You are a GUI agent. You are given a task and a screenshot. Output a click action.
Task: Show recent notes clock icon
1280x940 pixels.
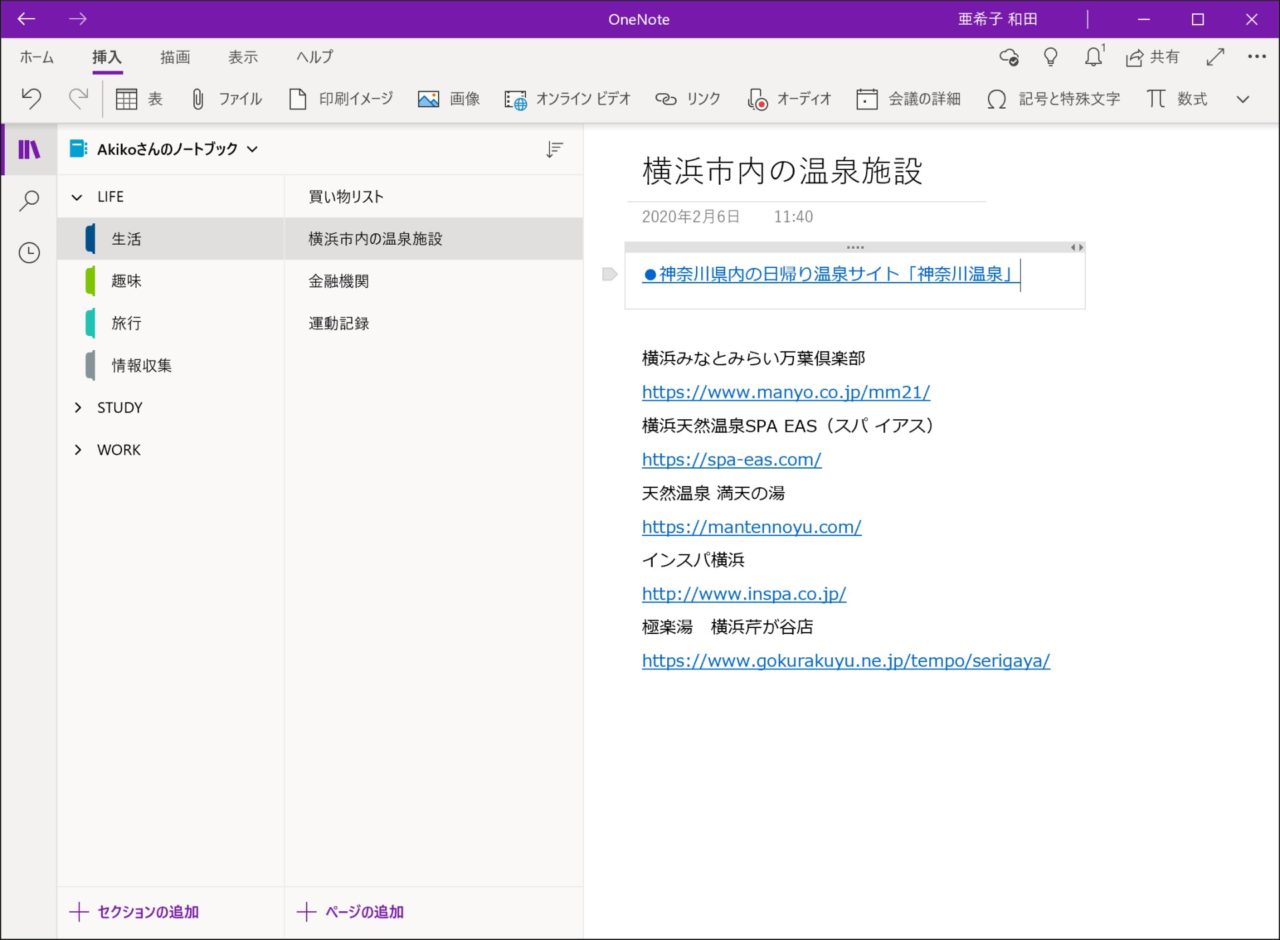click(29, 253)
